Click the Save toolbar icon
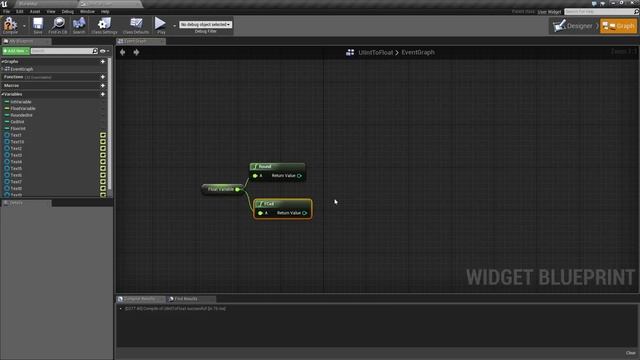Screen dimensions: 640x360 click(38, 25)
